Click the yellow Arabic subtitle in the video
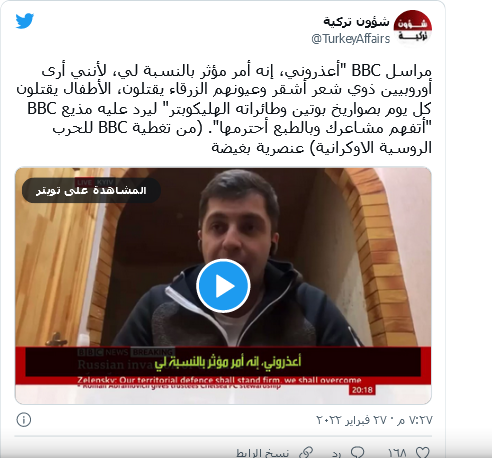492x460 pixels. pos(228,362)
